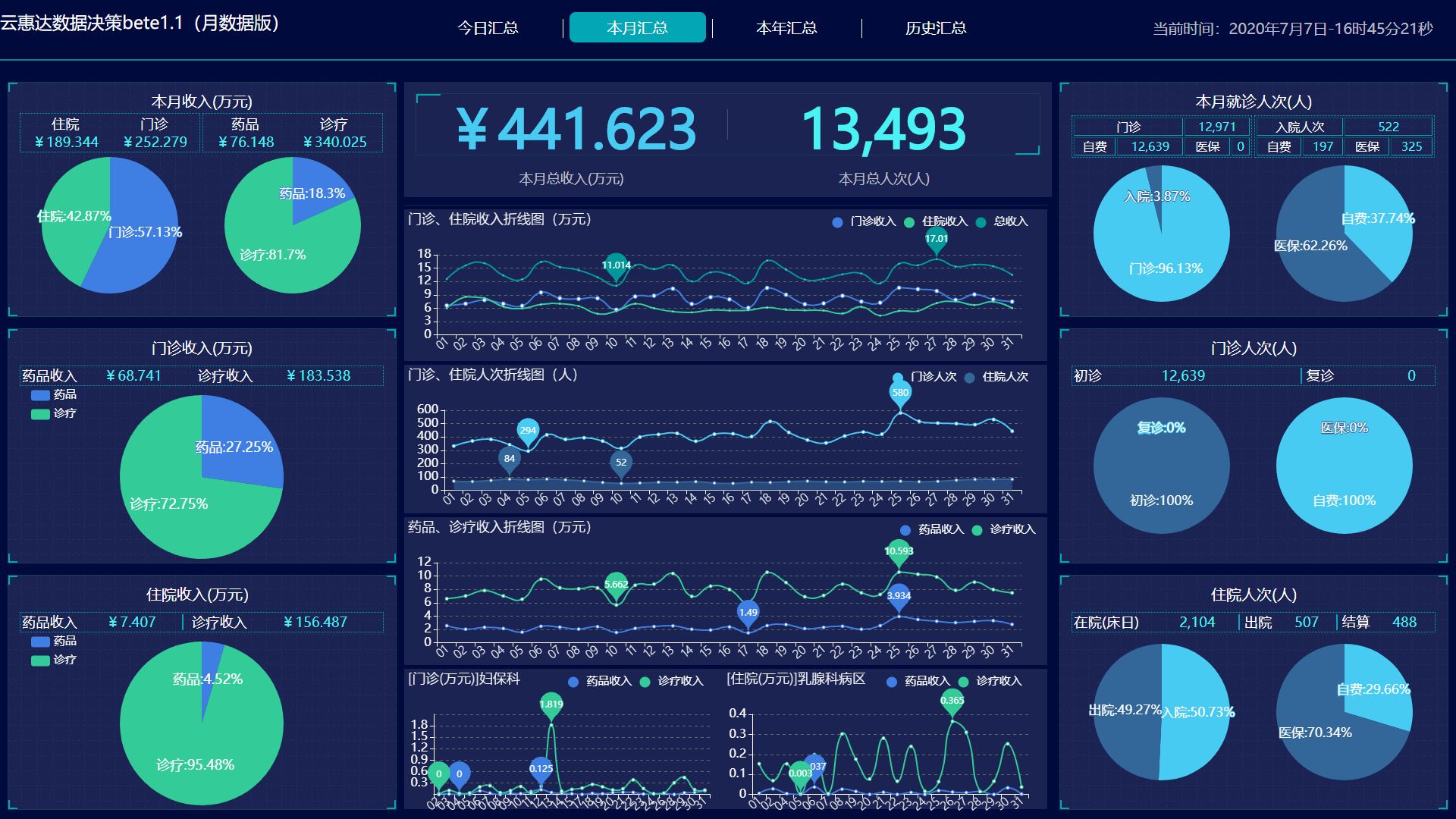The height and width of the screenshot is (819, 1456).
Task: Click the 84 marker pin on 住院人次
Action: coord(510,460)
